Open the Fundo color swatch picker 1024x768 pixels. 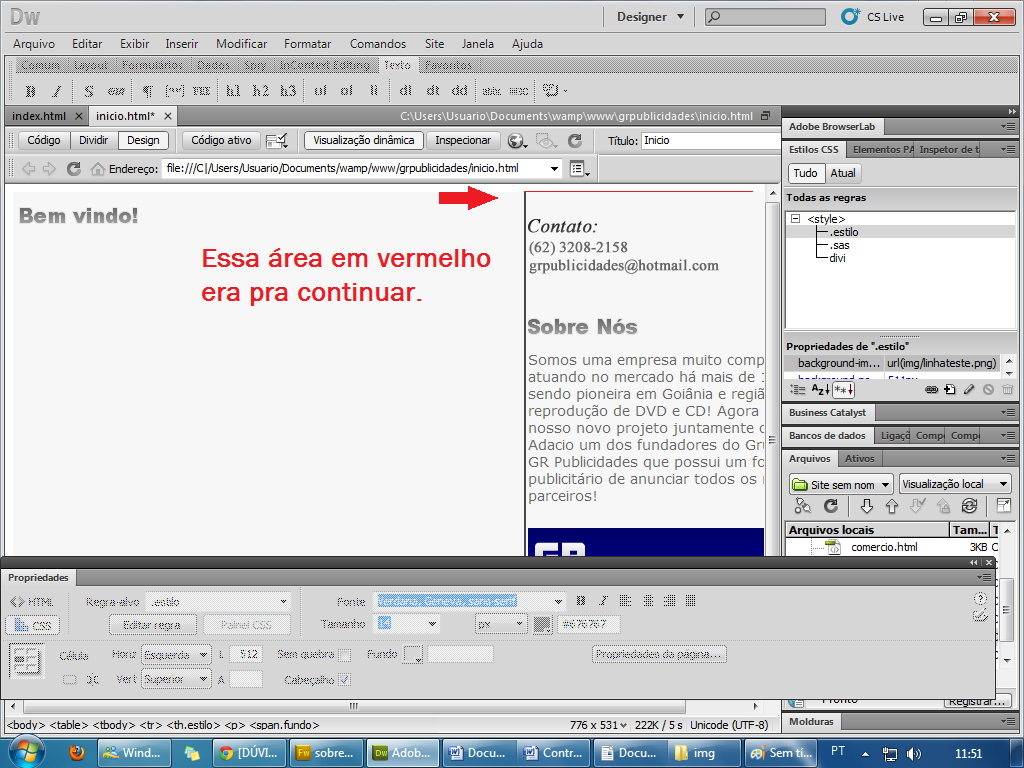point(414,655)
